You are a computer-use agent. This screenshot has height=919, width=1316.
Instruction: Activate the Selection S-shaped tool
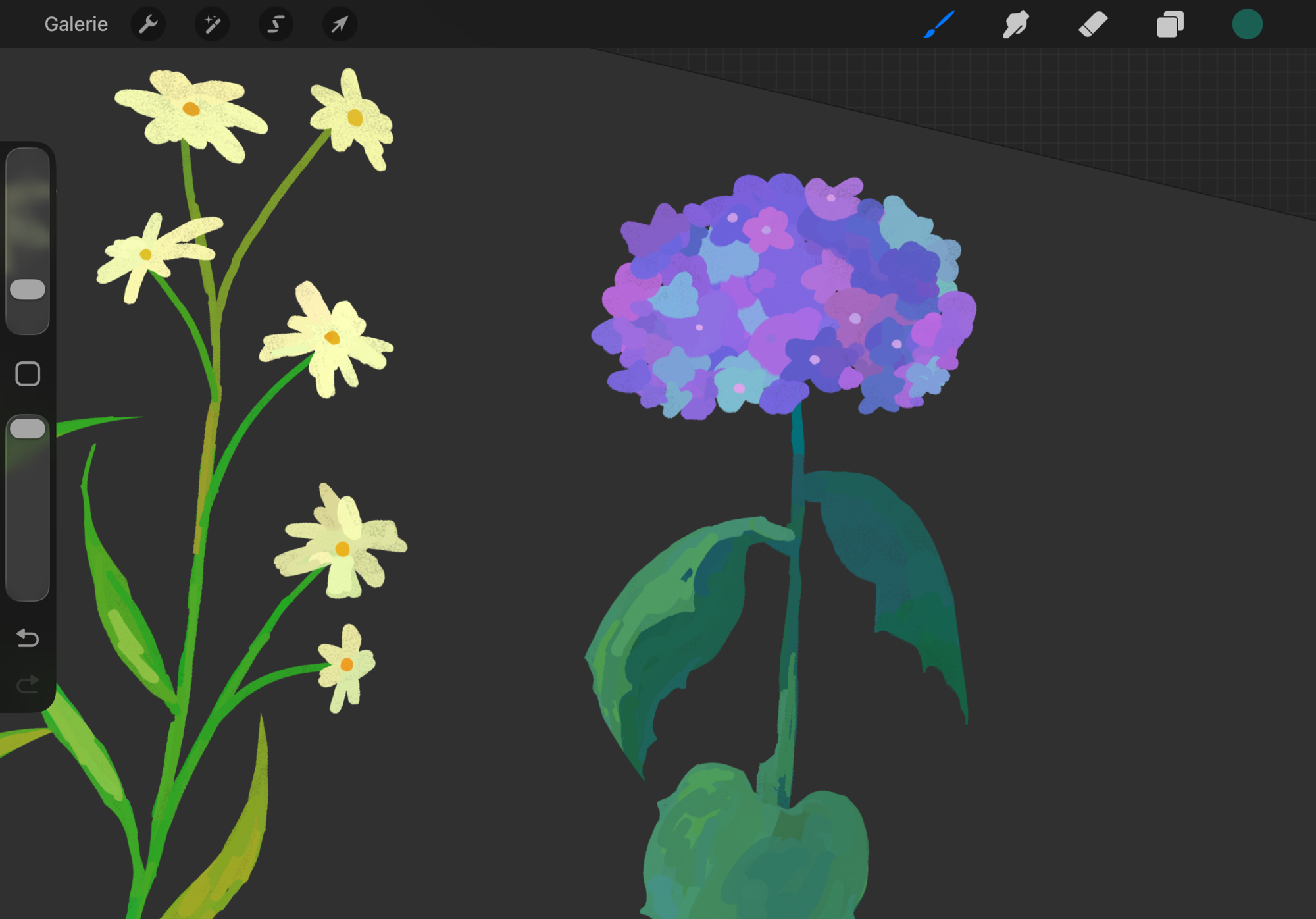276,24
